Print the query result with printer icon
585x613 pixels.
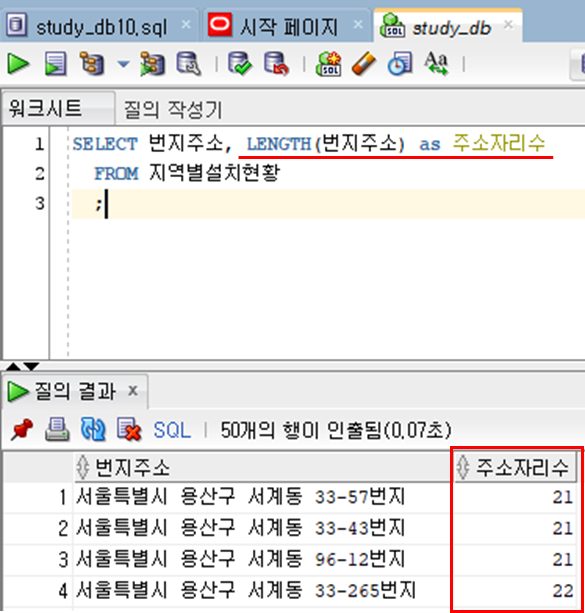point(57,430)
